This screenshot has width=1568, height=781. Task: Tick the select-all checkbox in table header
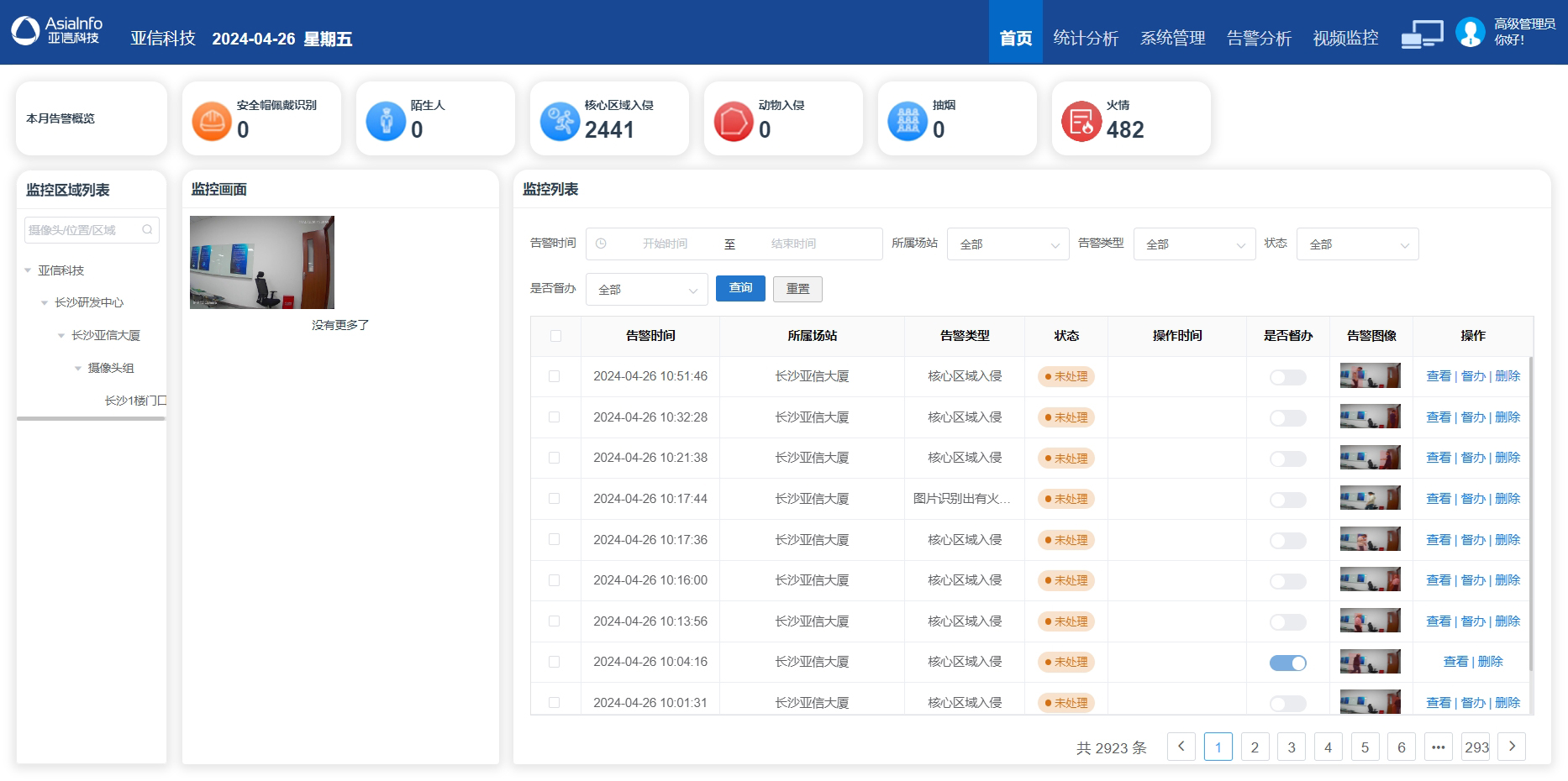[555, 336]
